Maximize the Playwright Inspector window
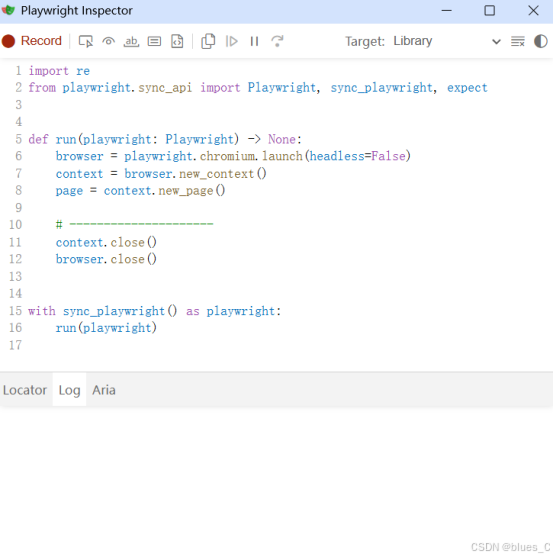 pos(489,11)
